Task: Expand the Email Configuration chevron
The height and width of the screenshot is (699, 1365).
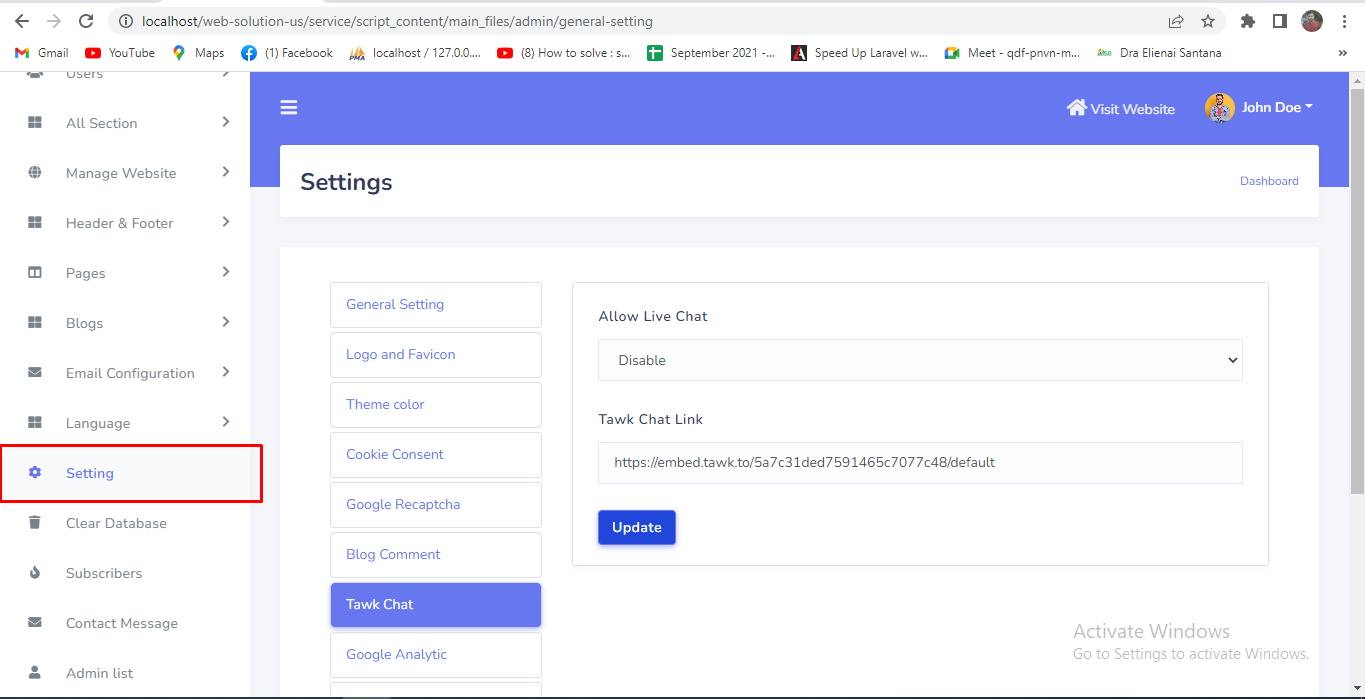Action: (226, 372)
